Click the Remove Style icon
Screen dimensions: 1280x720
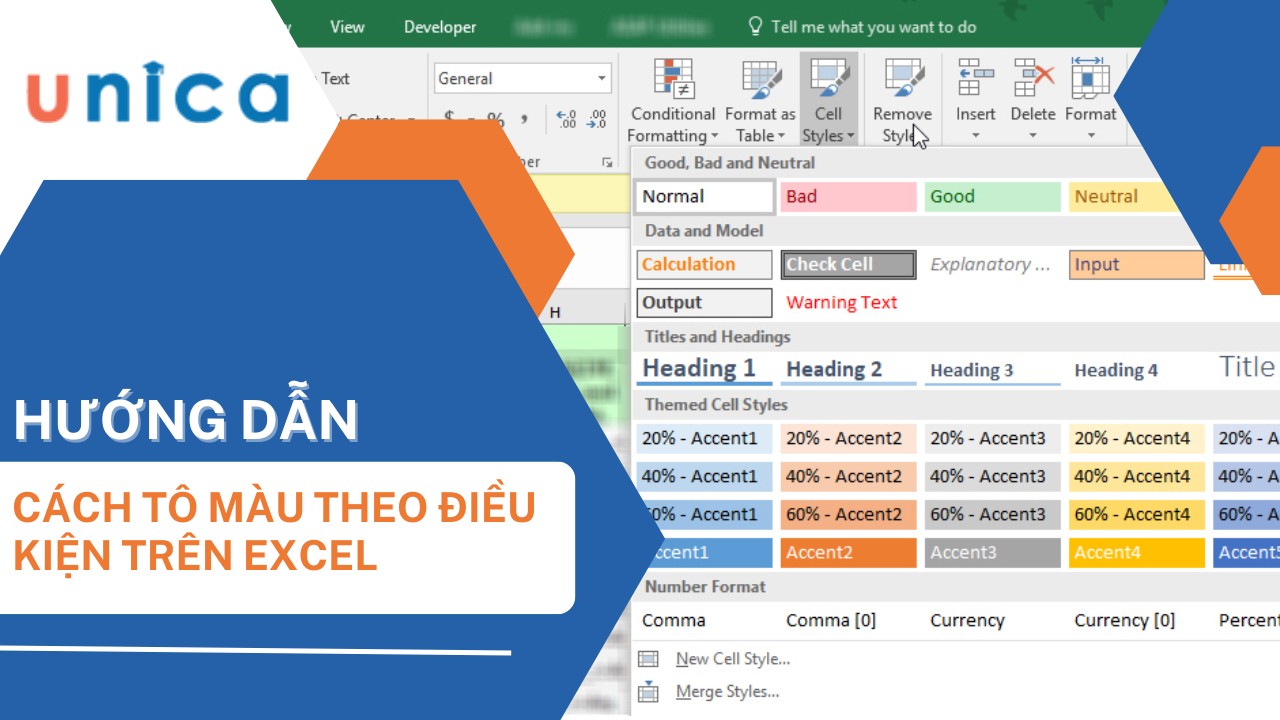(x=902, y=80)
